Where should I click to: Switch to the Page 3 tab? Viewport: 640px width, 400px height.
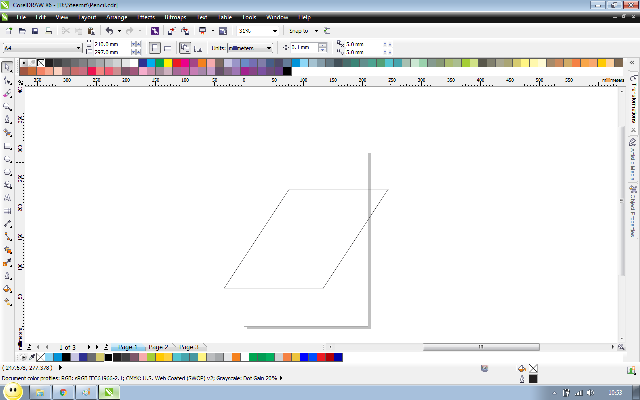tap(189, 347)
